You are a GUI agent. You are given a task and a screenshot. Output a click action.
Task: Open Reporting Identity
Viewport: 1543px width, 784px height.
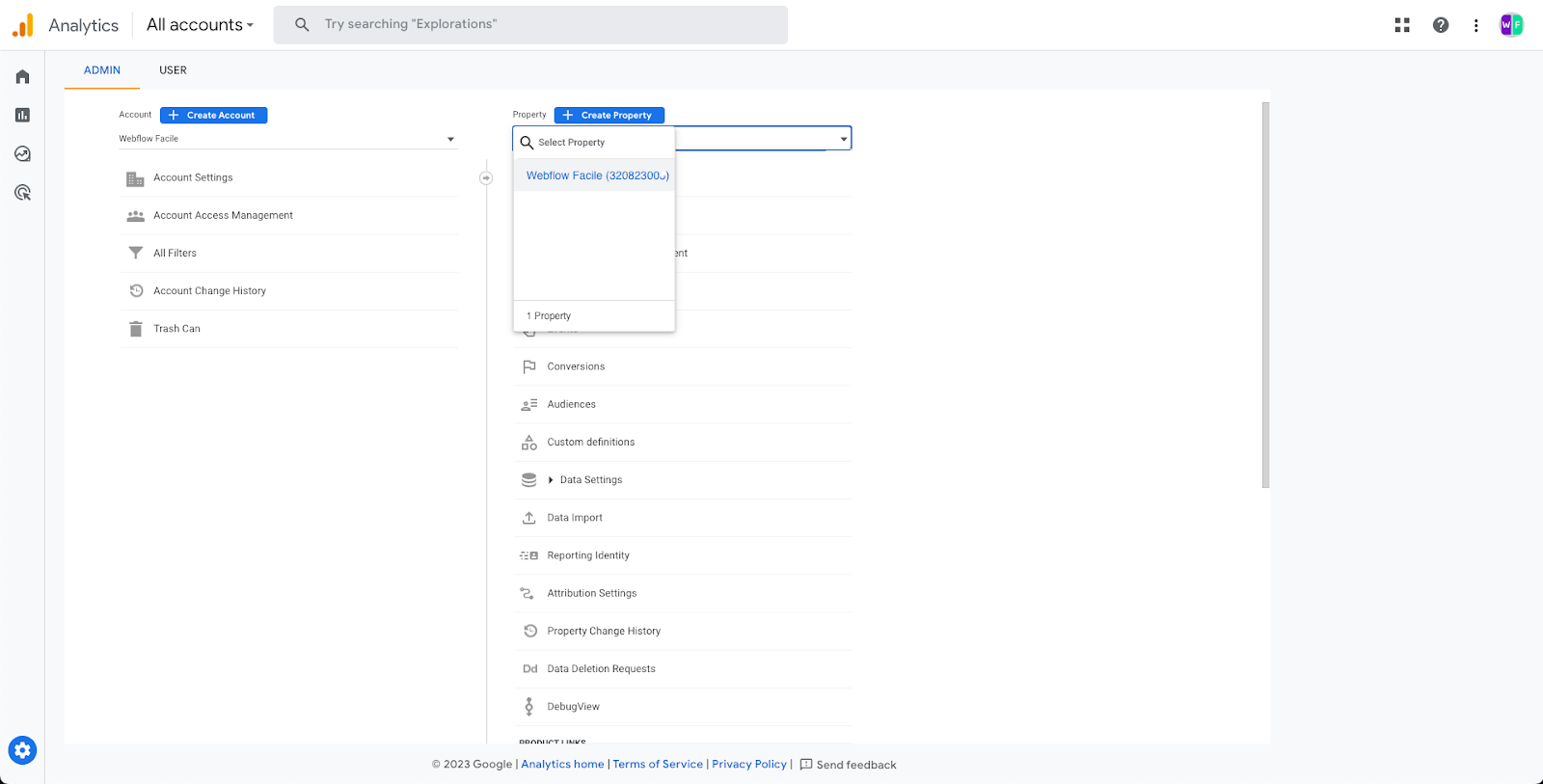(588, 555)
